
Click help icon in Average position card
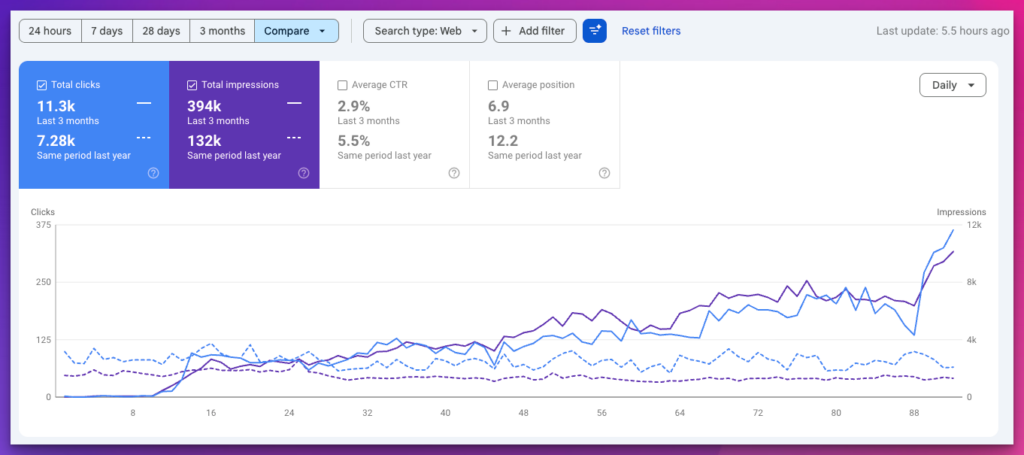[x=604, y=173]
